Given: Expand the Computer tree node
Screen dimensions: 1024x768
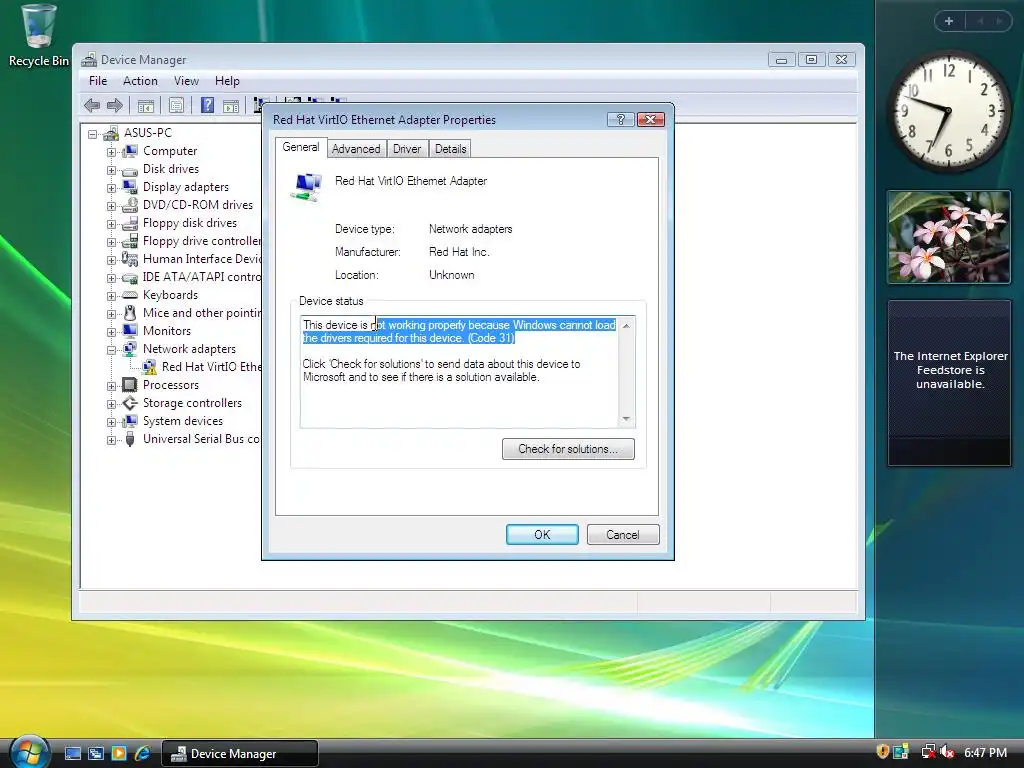Looking at the screenshot, I should (112, 152).
